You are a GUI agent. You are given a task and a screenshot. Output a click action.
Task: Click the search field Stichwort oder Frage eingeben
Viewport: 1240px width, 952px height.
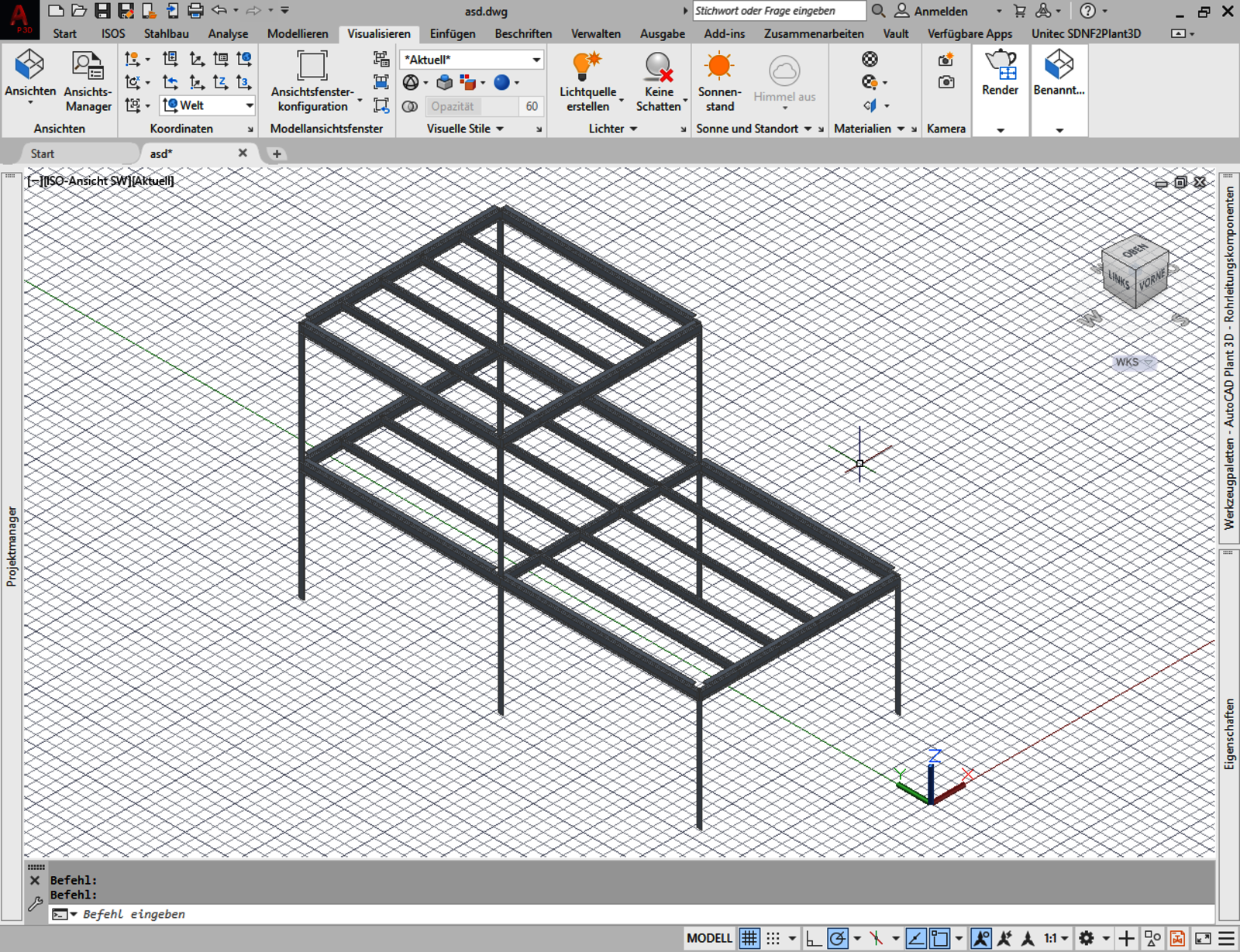pos(778,11)
